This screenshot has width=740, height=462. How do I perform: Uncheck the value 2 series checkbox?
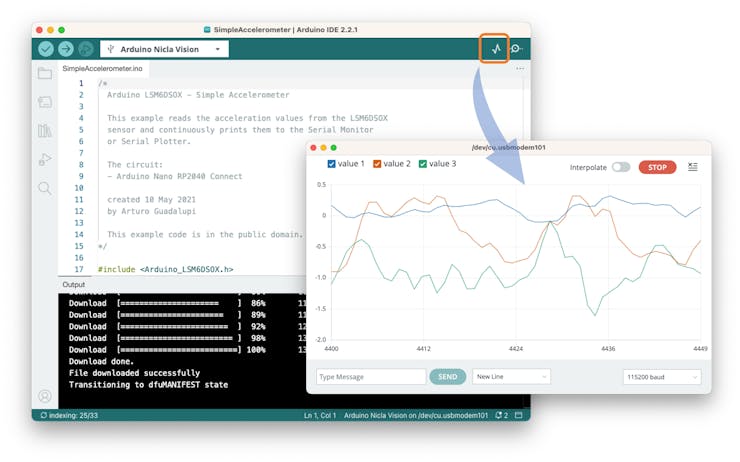[x=377, y=164]
